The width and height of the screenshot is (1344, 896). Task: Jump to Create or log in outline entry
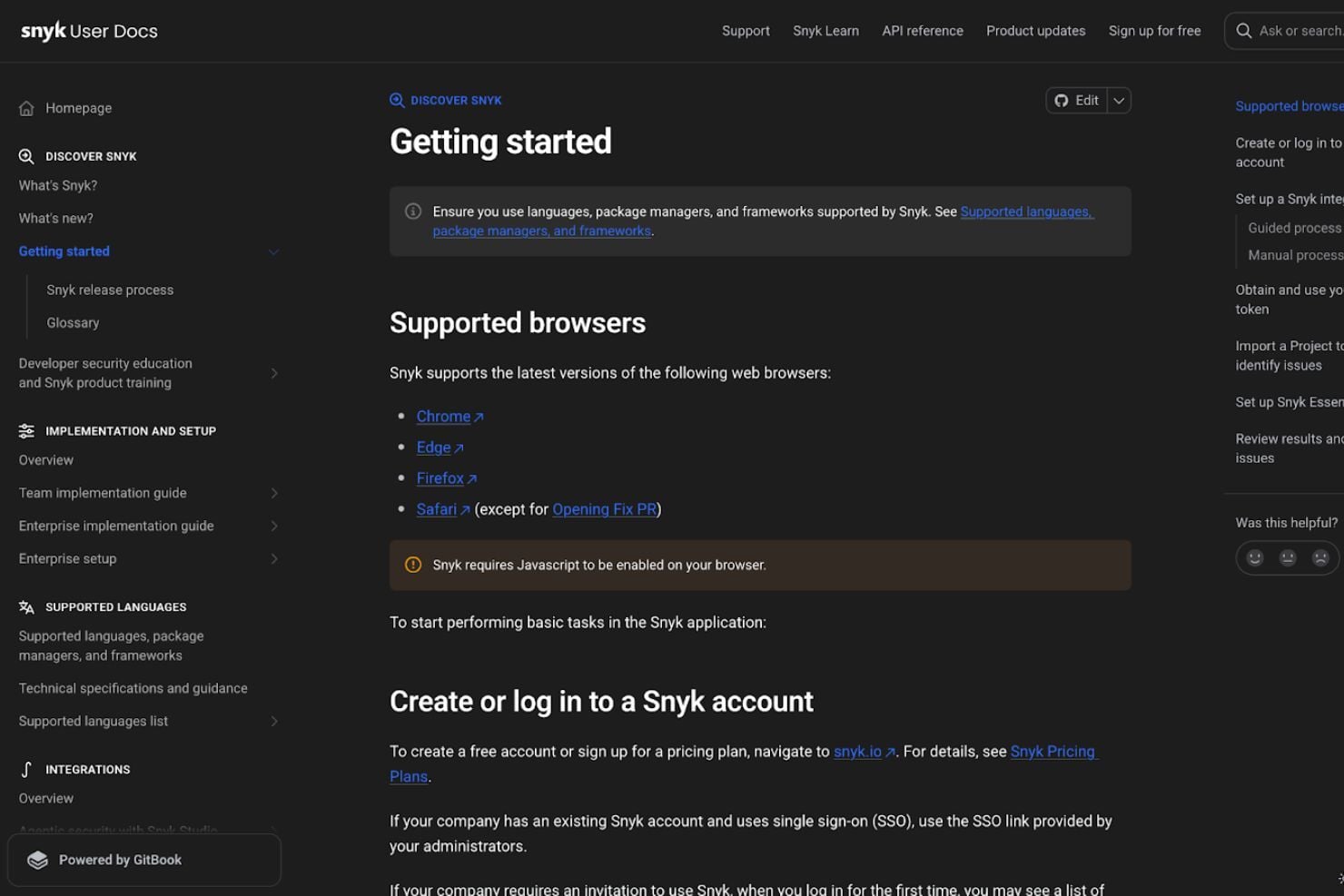point(1290,153)
